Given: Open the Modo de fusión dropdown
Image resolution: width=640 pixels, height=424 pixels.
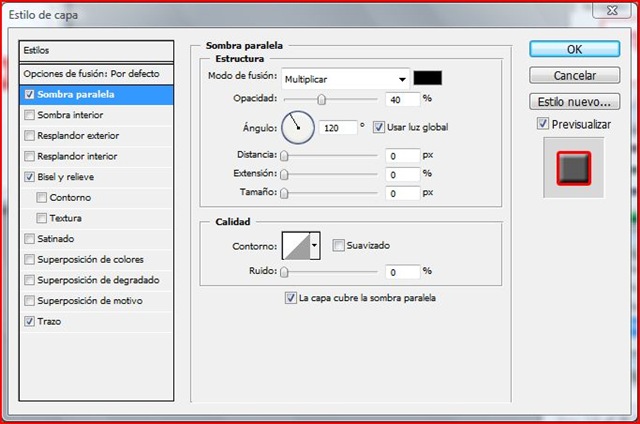Looking at the screenshot, I should tap(345, 79).
